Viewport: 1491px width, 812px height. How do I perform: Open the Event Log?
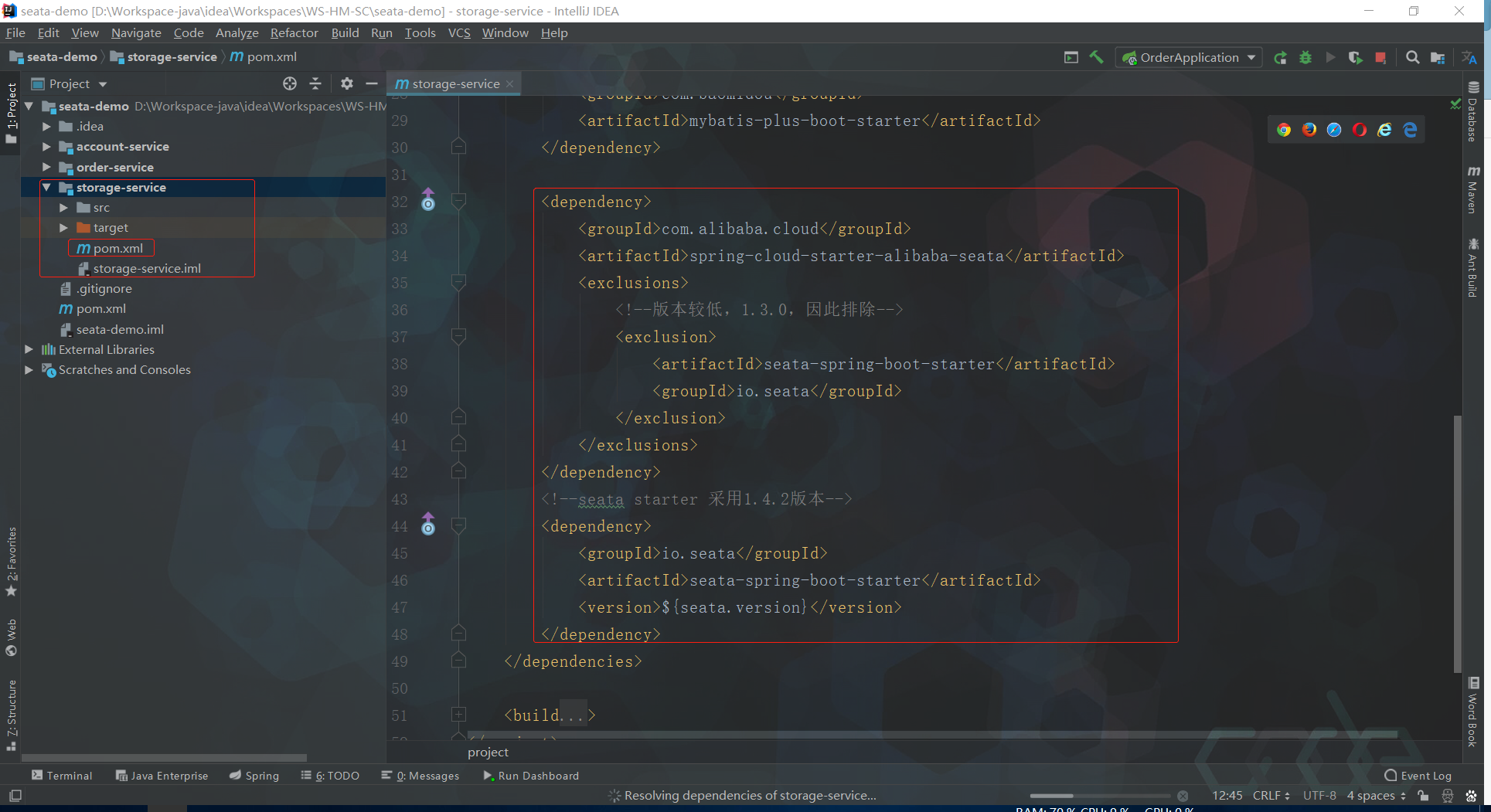(x=1418, y=776)
